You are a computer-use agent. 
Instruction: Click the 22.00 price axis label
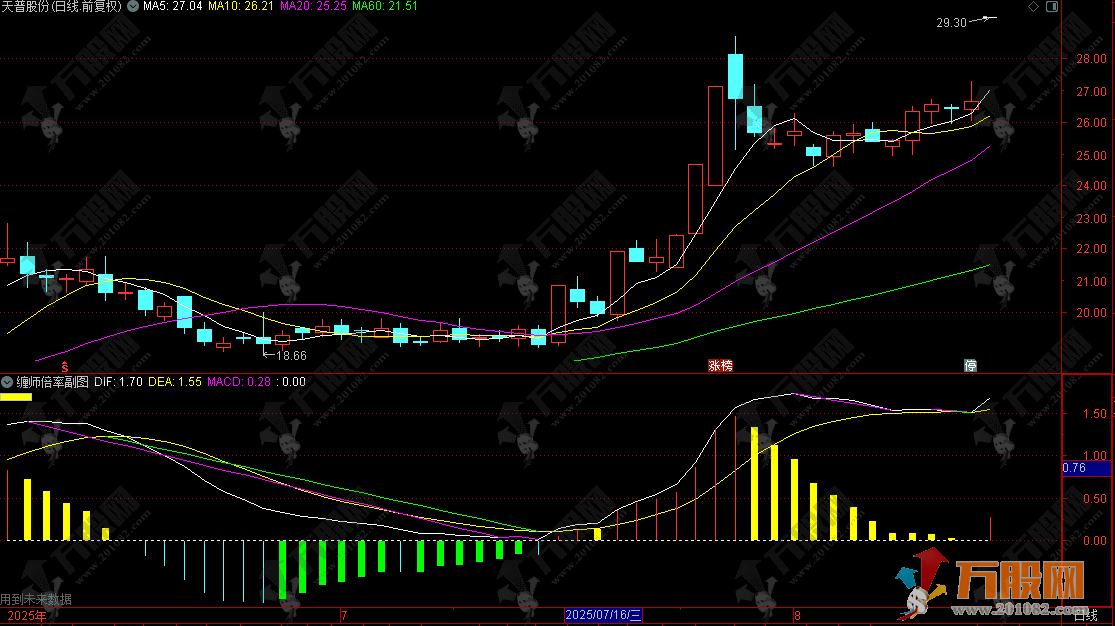(1092, 249)
